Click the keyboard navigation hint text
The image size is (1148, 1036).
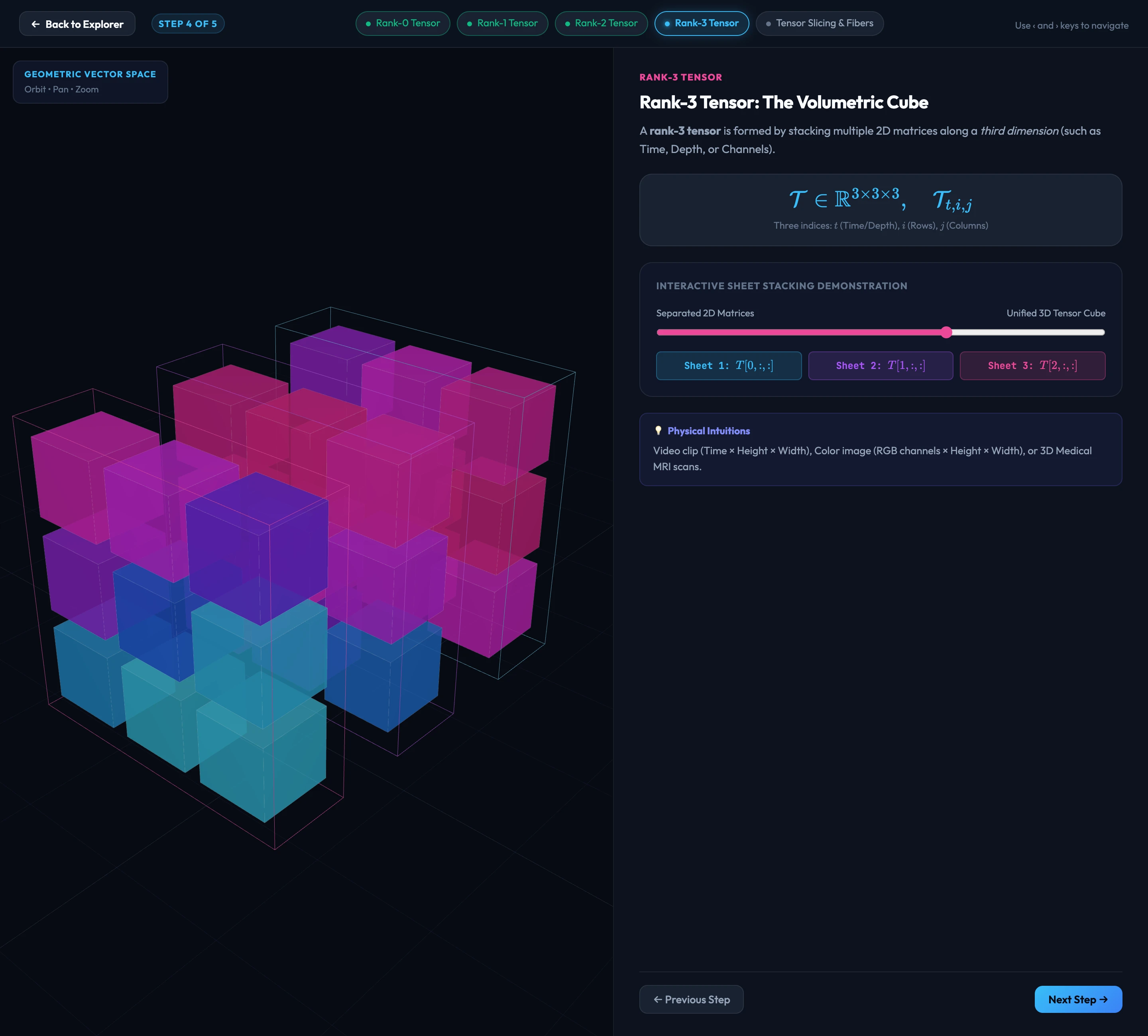(1071, 26)
